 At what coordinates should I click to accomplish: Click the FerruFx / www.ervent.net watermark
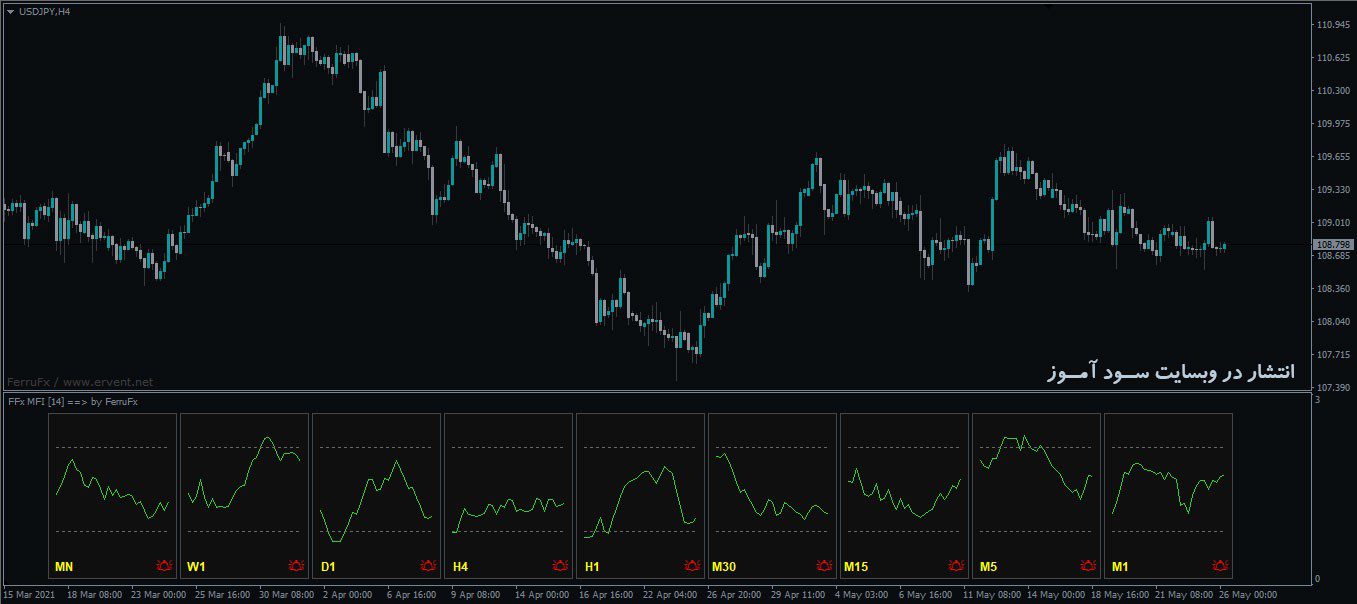80,382
